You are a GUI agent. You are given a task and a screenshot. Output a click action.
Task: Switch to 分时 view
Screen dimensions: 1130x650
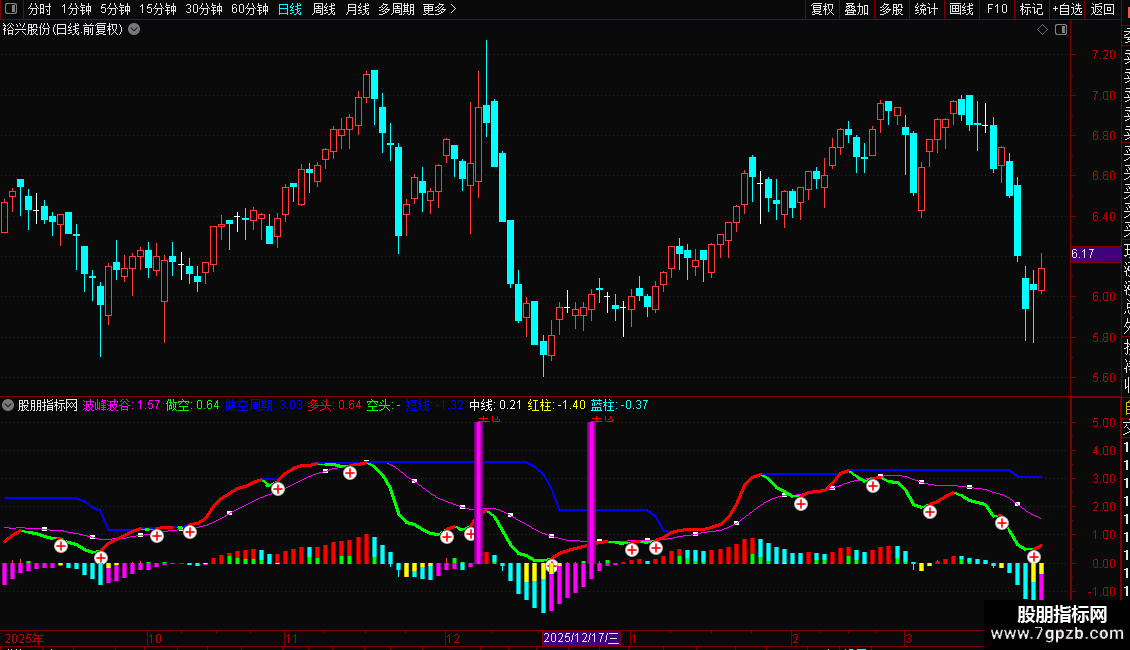click(40, 9)
